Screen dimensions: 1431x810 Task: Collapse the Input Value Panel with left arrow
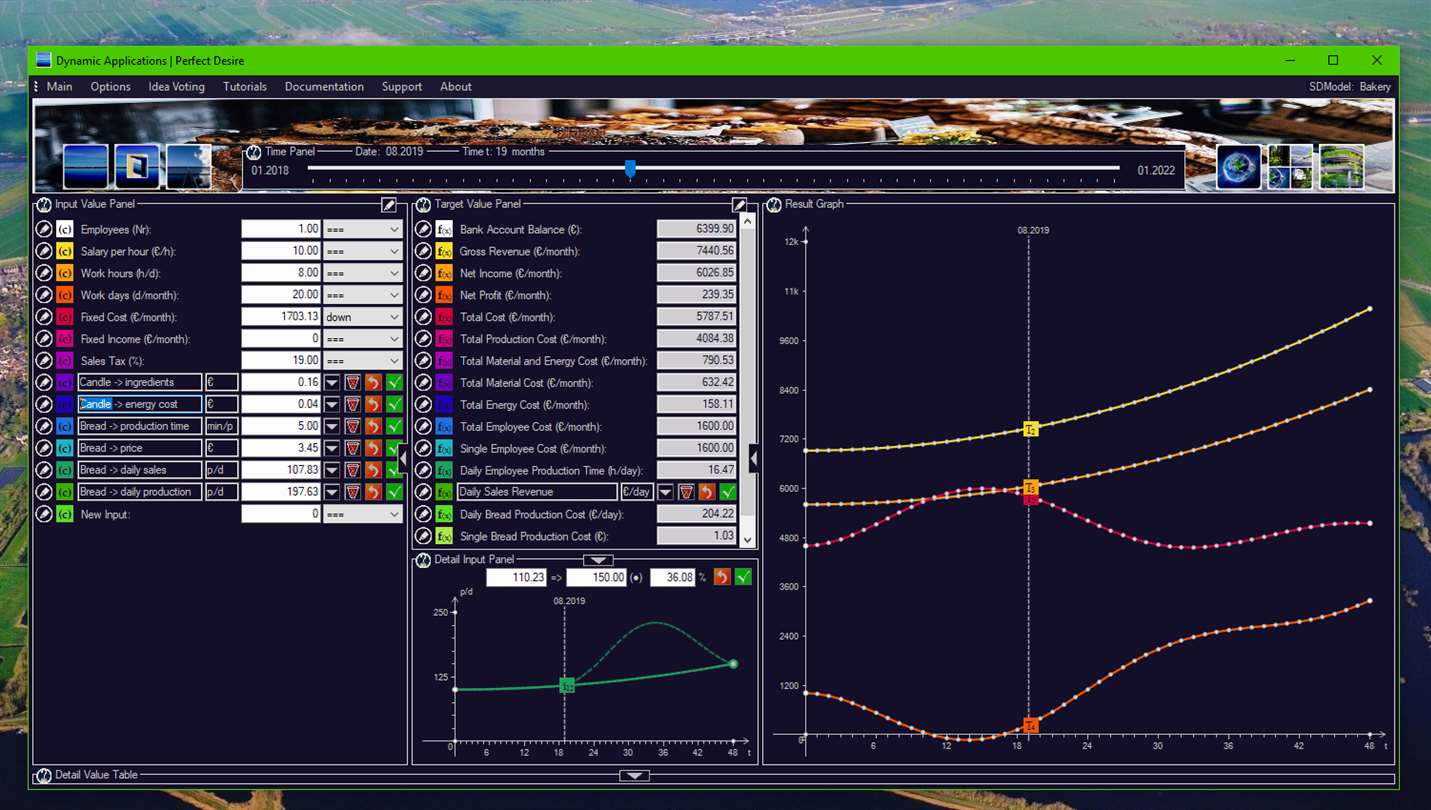click(403, 459)
